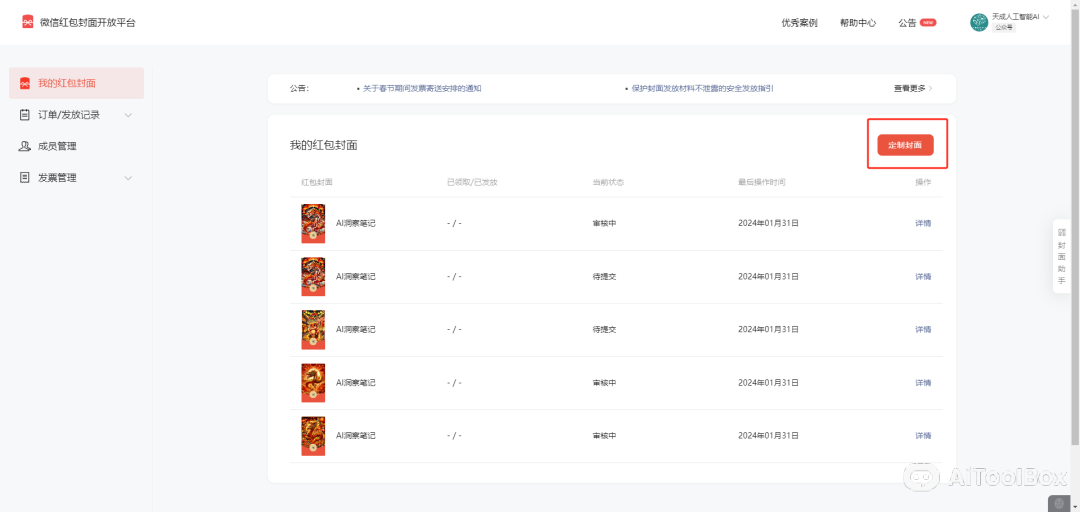Screen dimensions: 1080x512
Task: Expand the 订单/发放记录 chevron
Action: pyautogui.click(x=128, y=115)
